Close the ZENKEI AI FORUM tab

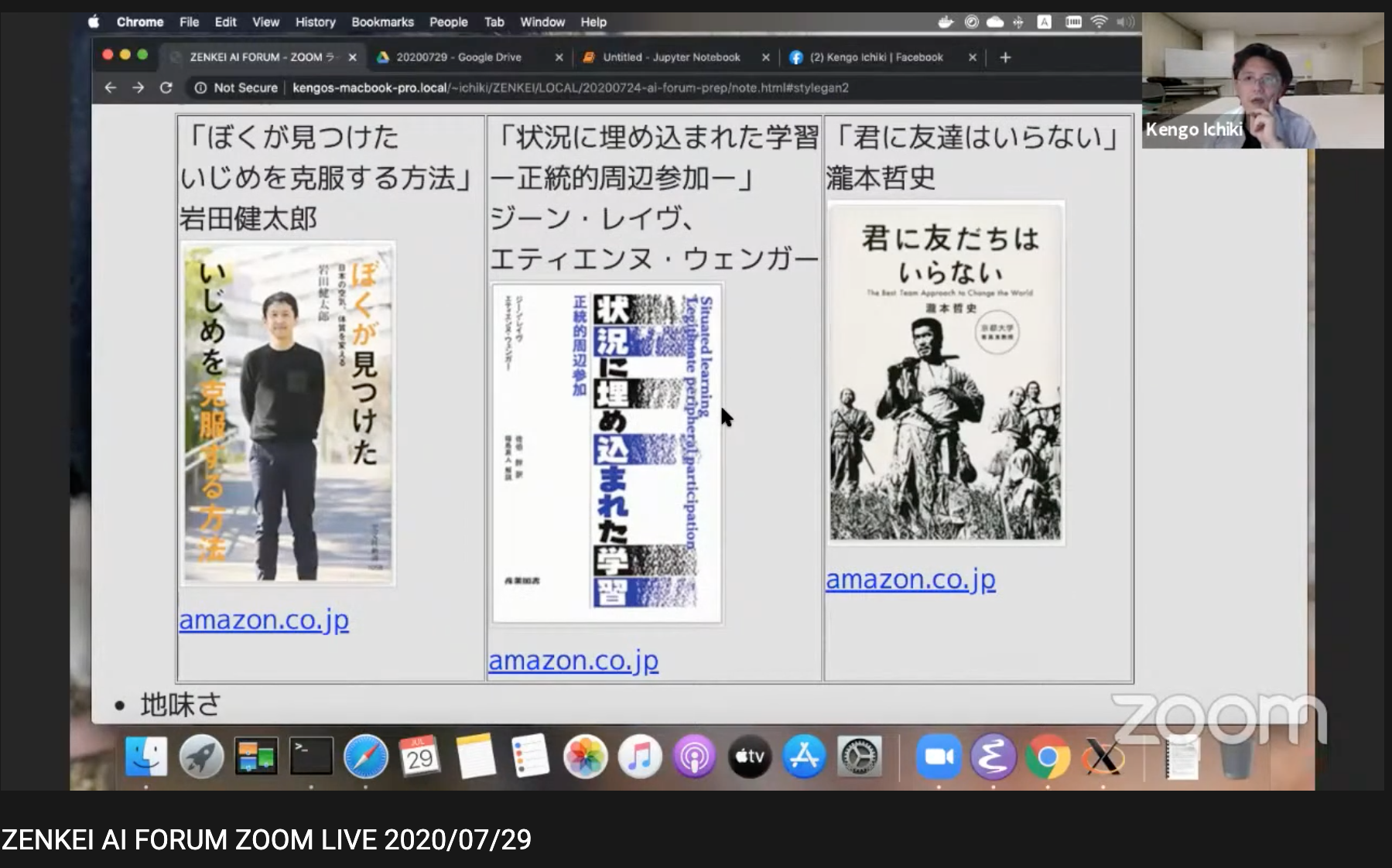click(352, 57)
